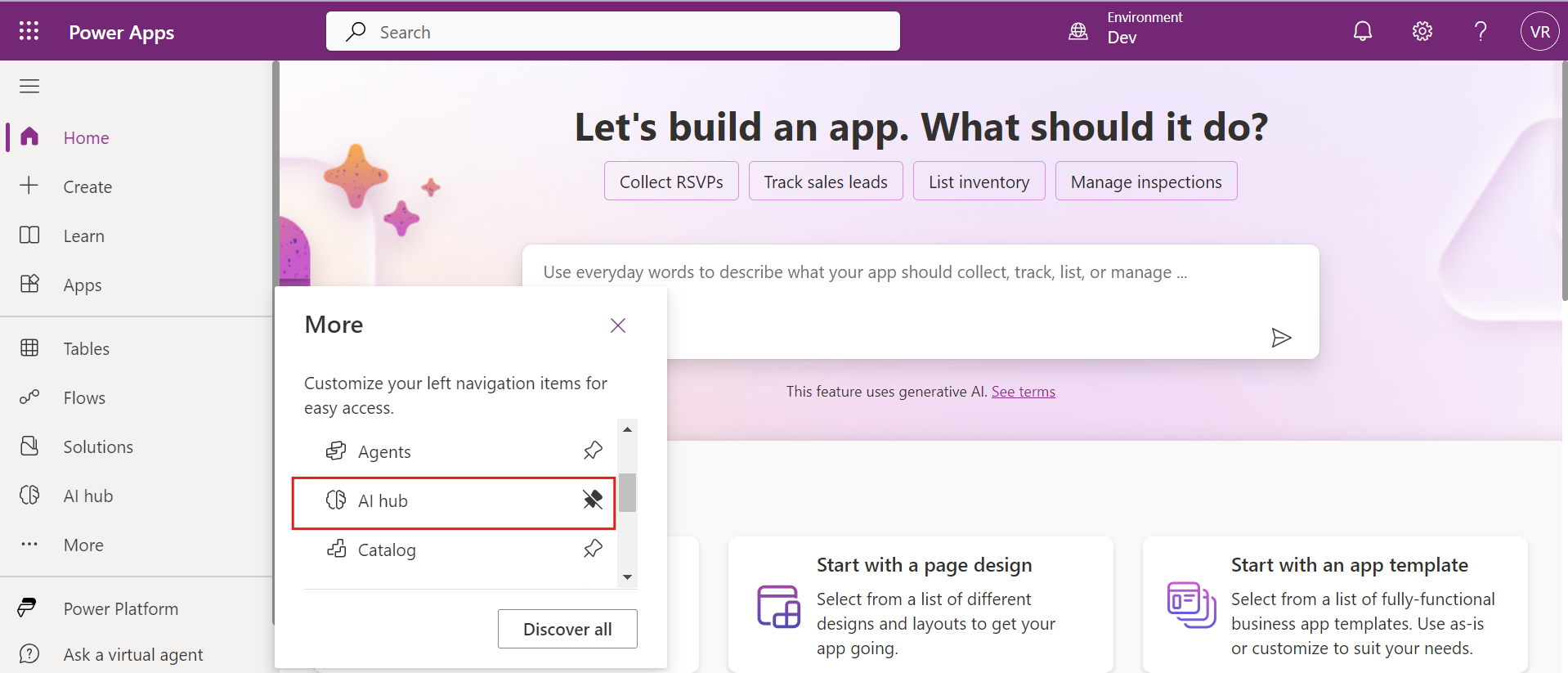The image size is (1568, 673).
Task: Open Solutions in the sidebar
Action: 98,447
